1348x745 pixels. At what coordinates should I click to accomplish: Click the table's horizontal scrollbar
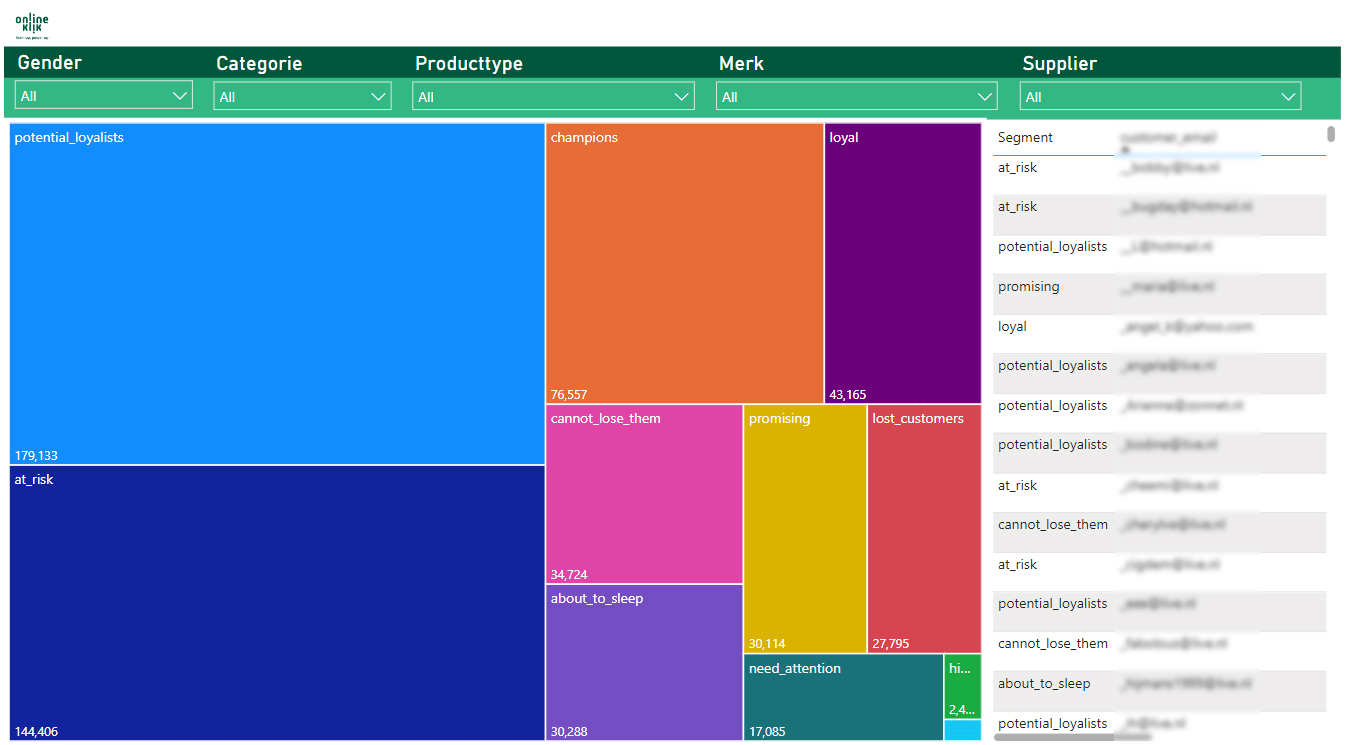1072,737
